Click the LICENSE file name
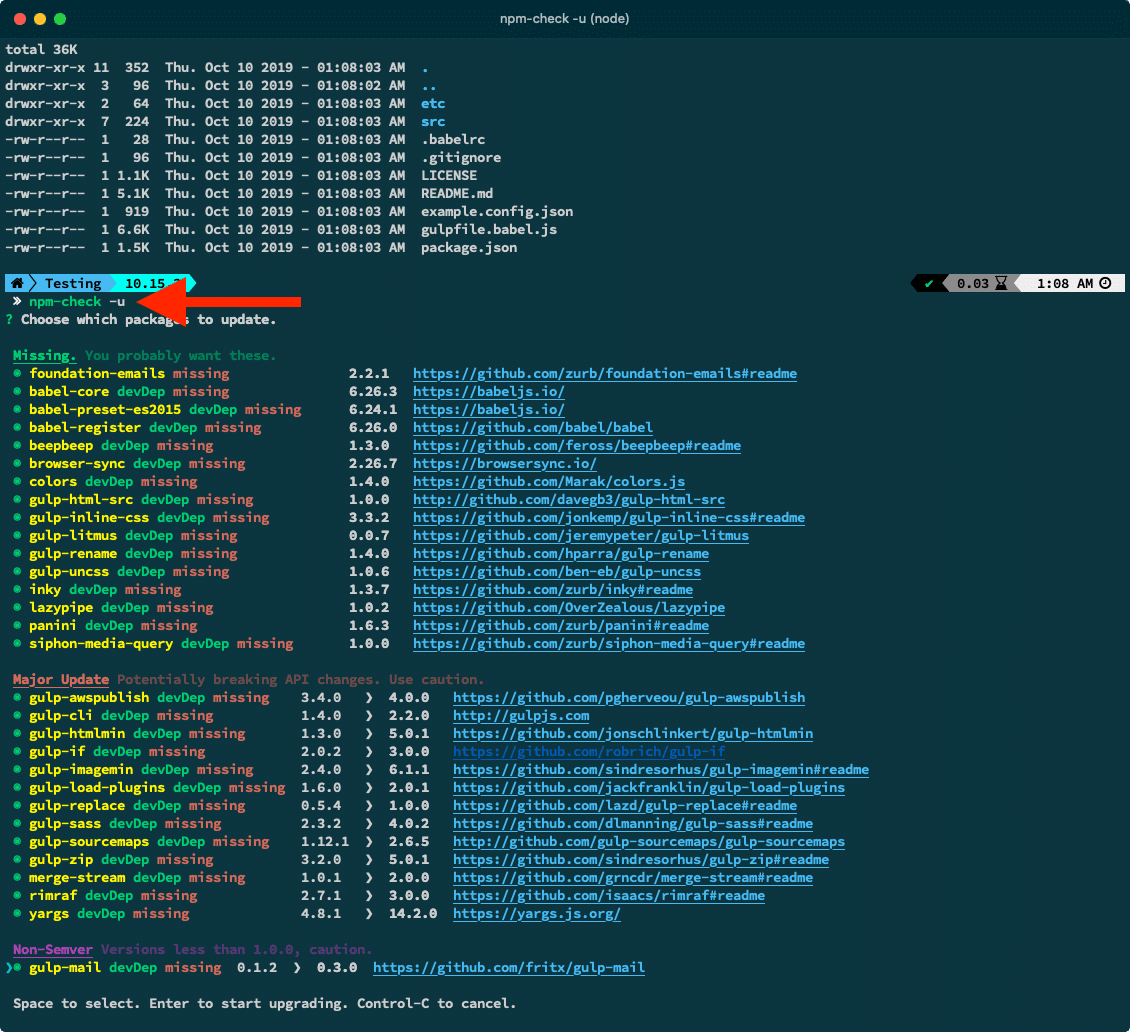The height and width of the screenshot is (1032, 1130). coord(449,175)
